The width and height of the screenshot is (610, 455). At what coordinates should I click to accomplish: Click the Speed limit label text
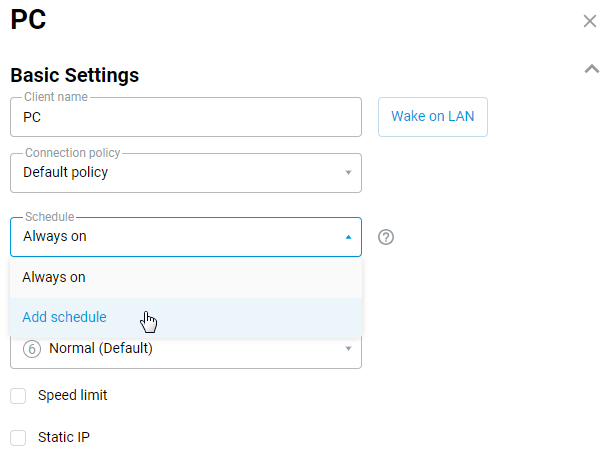pos(72,395)
